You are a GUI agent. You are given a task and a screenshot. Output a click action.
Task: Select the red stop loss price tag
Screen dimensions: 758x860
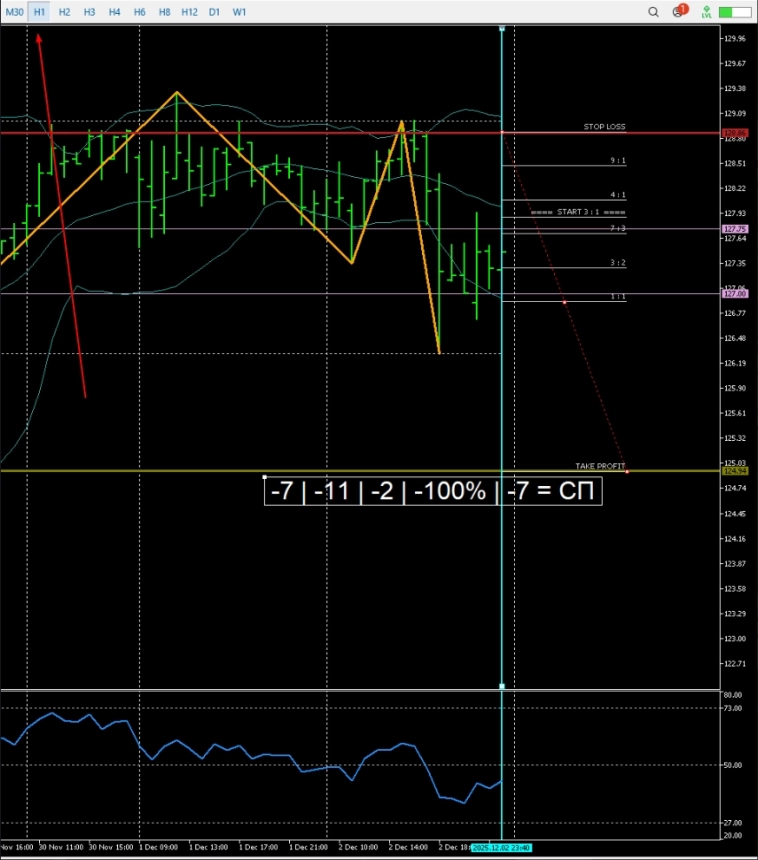(735, 132)
